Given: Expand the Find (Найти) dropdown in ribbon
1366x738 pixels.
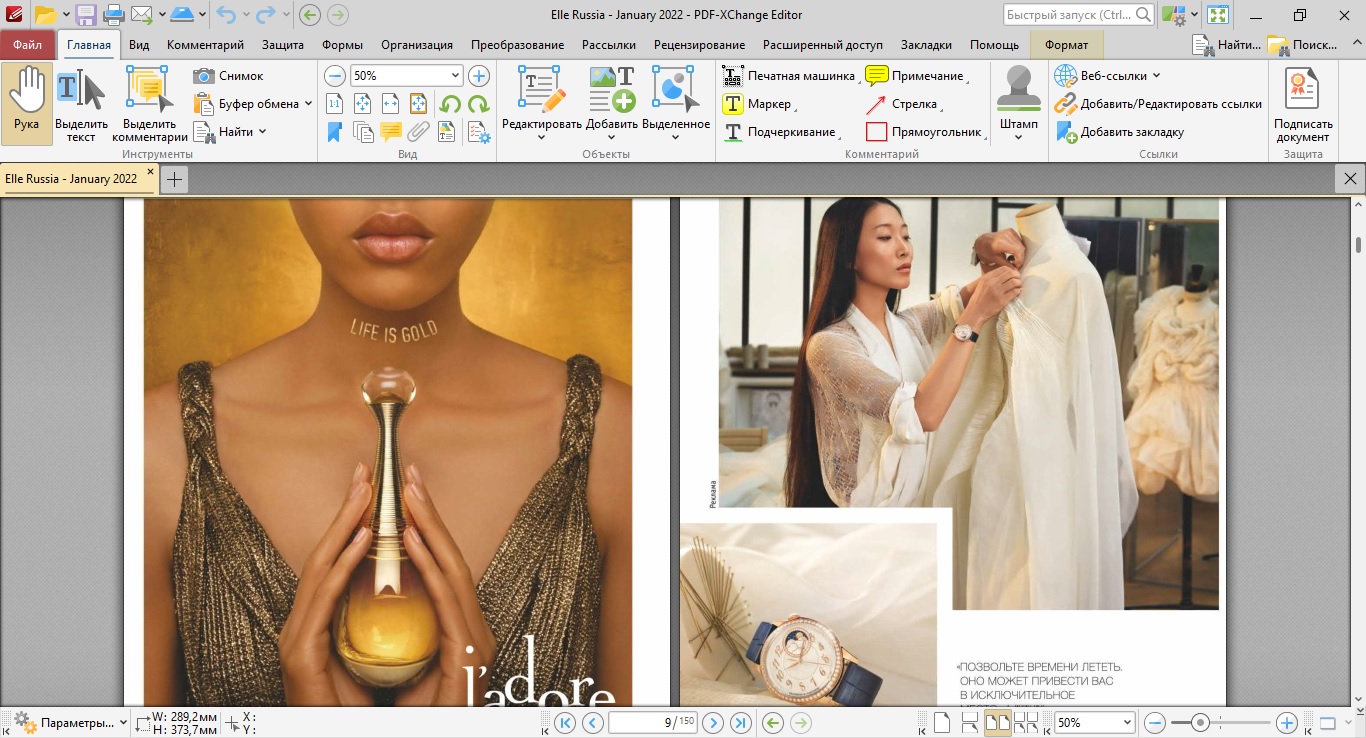Looking at the screenshot, I should tap(263, 132).
